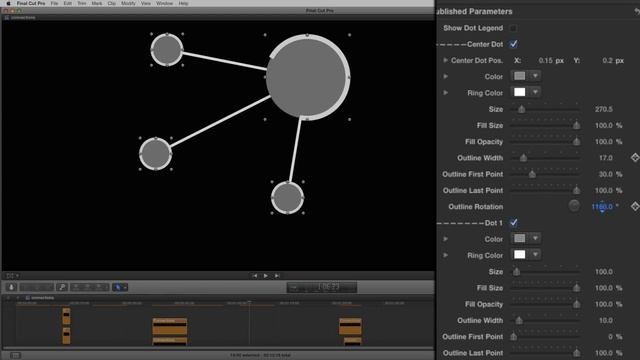Play the viewer preview
The height and width of the screenshot is (360, 640).
266,276
